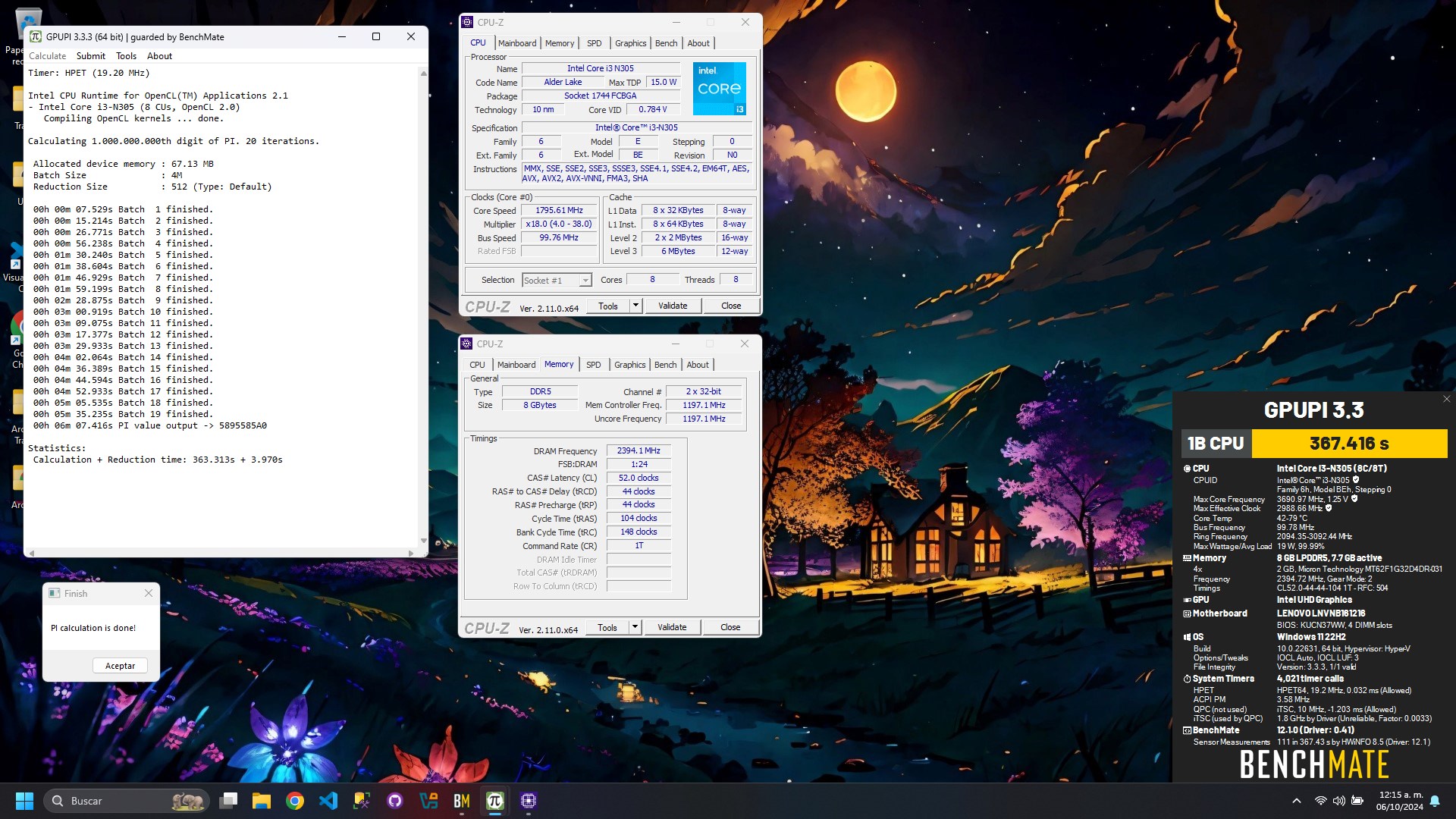The image size is (1456, 819).
Task: Click the Close button in the upper CPU-Z window
Action: [x=731, y=306]
